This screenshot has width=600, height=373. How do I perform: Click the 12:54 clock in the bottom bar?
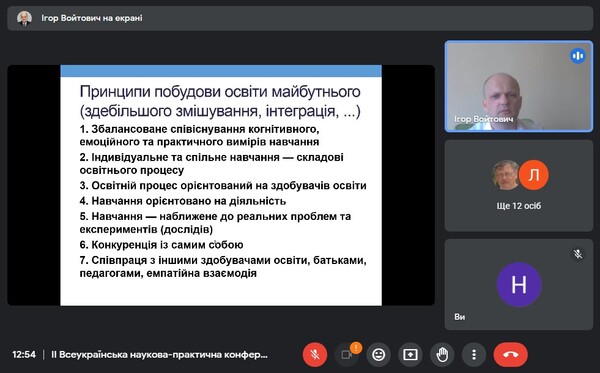(x=24, y=355)
